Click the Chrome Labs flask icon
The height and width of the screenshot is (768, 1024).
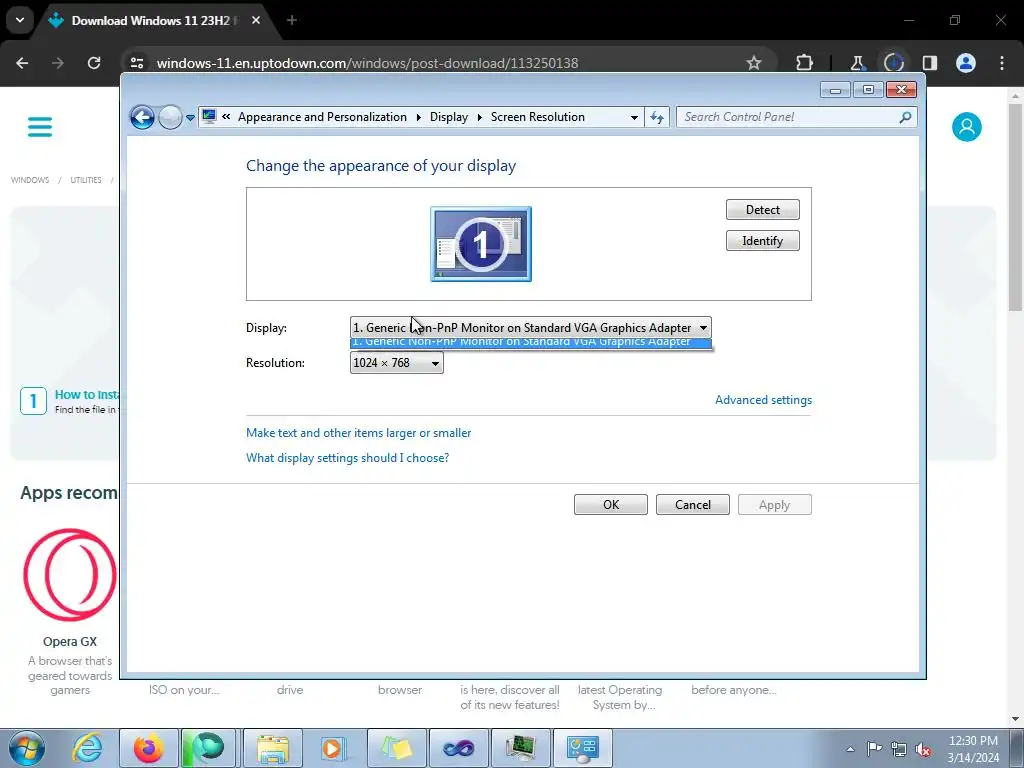(x=857, y=63)
